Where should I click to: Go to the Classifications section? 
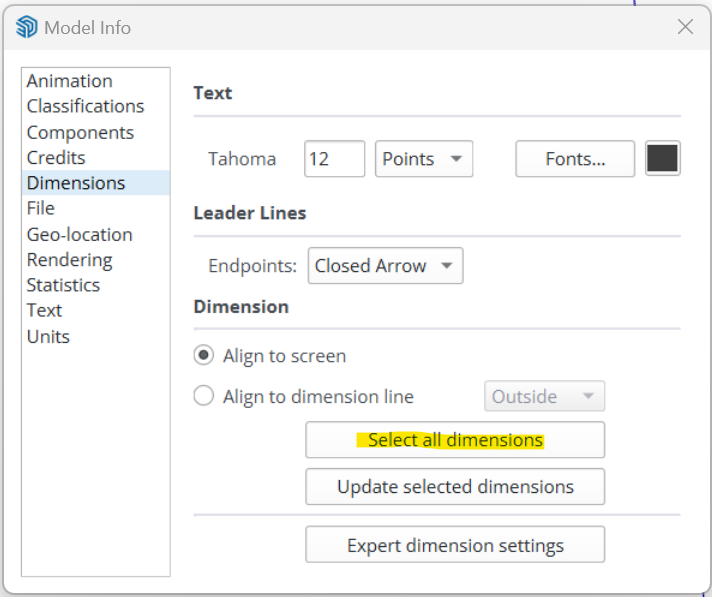coord(85,106)
